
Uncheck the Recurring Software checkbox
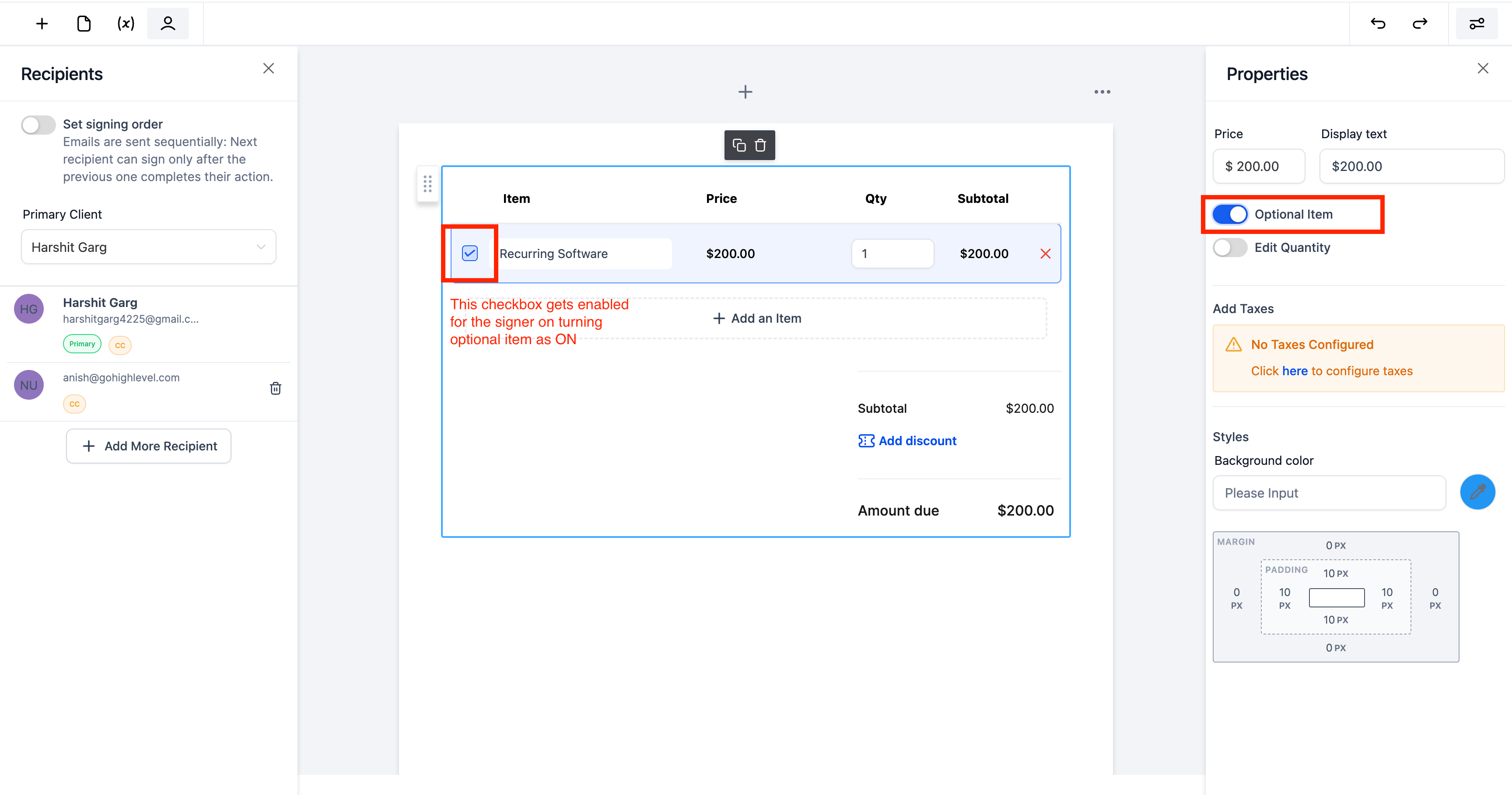click(x=469, y=254)
